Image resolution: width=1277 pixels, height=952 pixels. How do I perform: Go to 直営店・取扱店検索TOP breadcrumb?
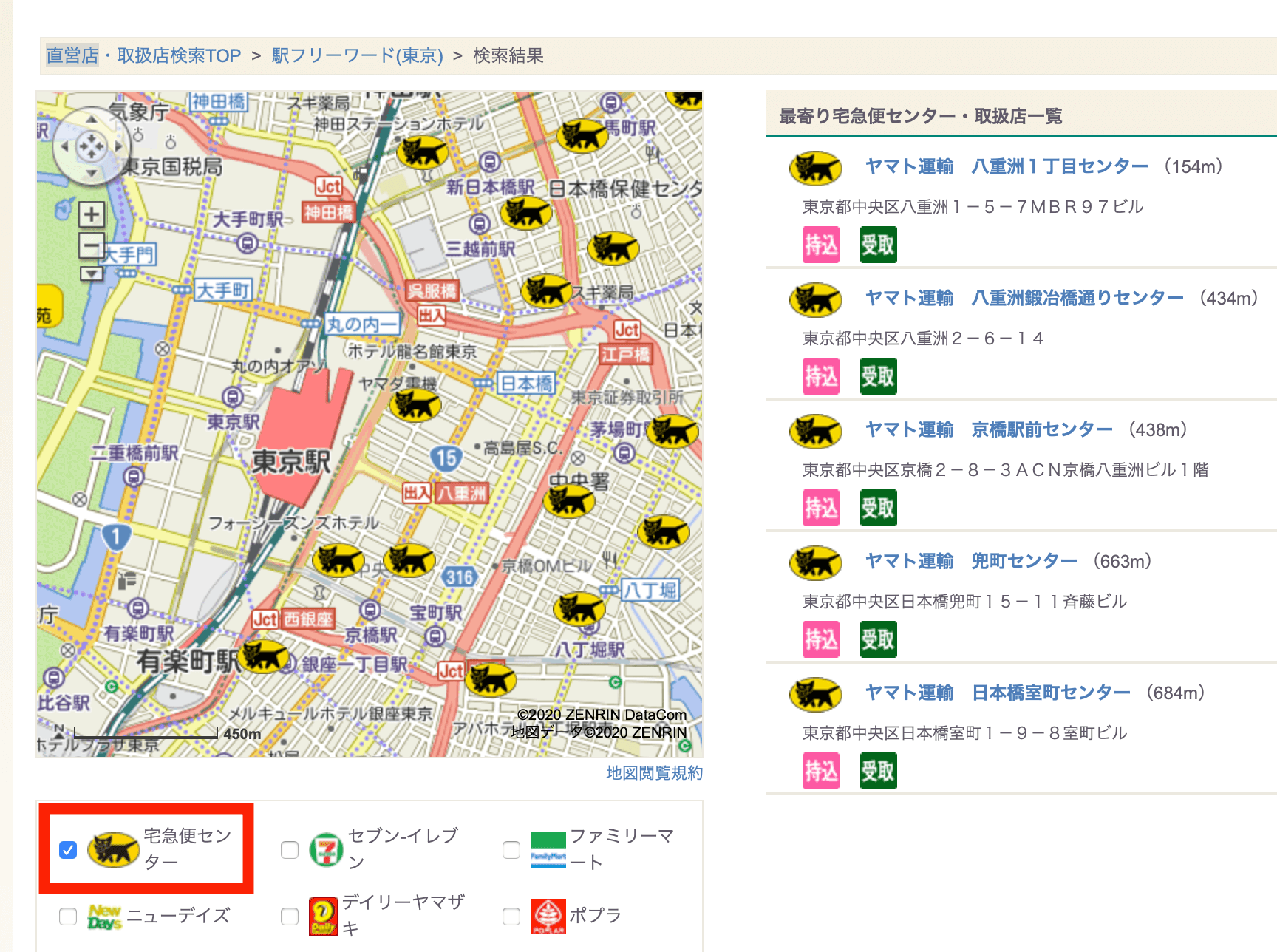143,55
